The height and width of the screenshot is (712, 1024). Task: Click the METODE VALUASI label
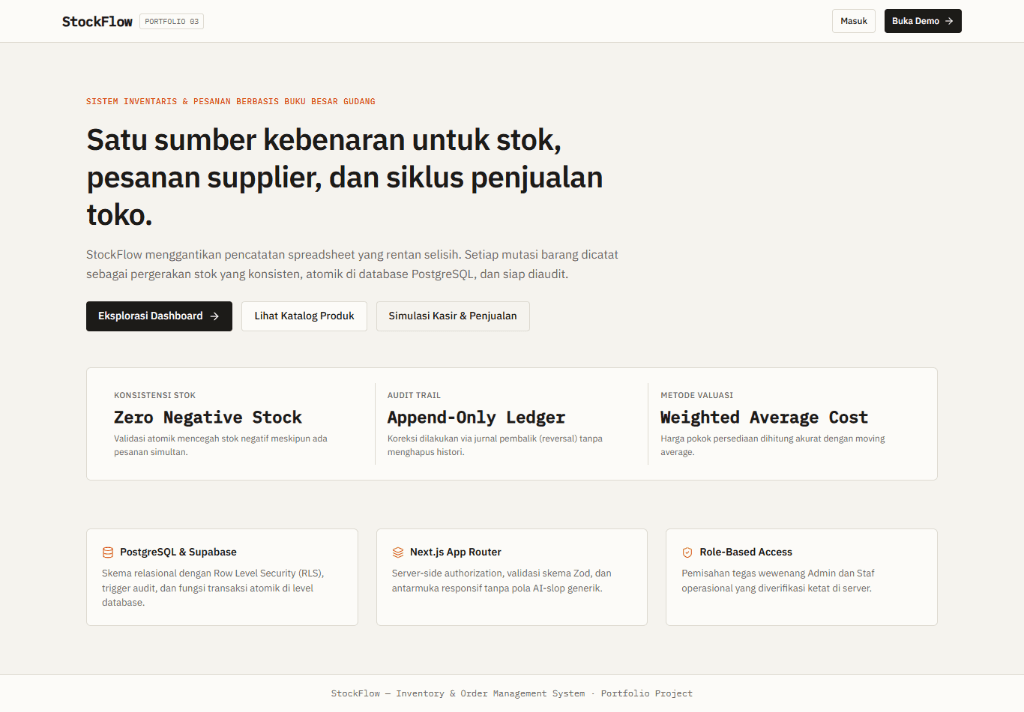pos(697,395)
